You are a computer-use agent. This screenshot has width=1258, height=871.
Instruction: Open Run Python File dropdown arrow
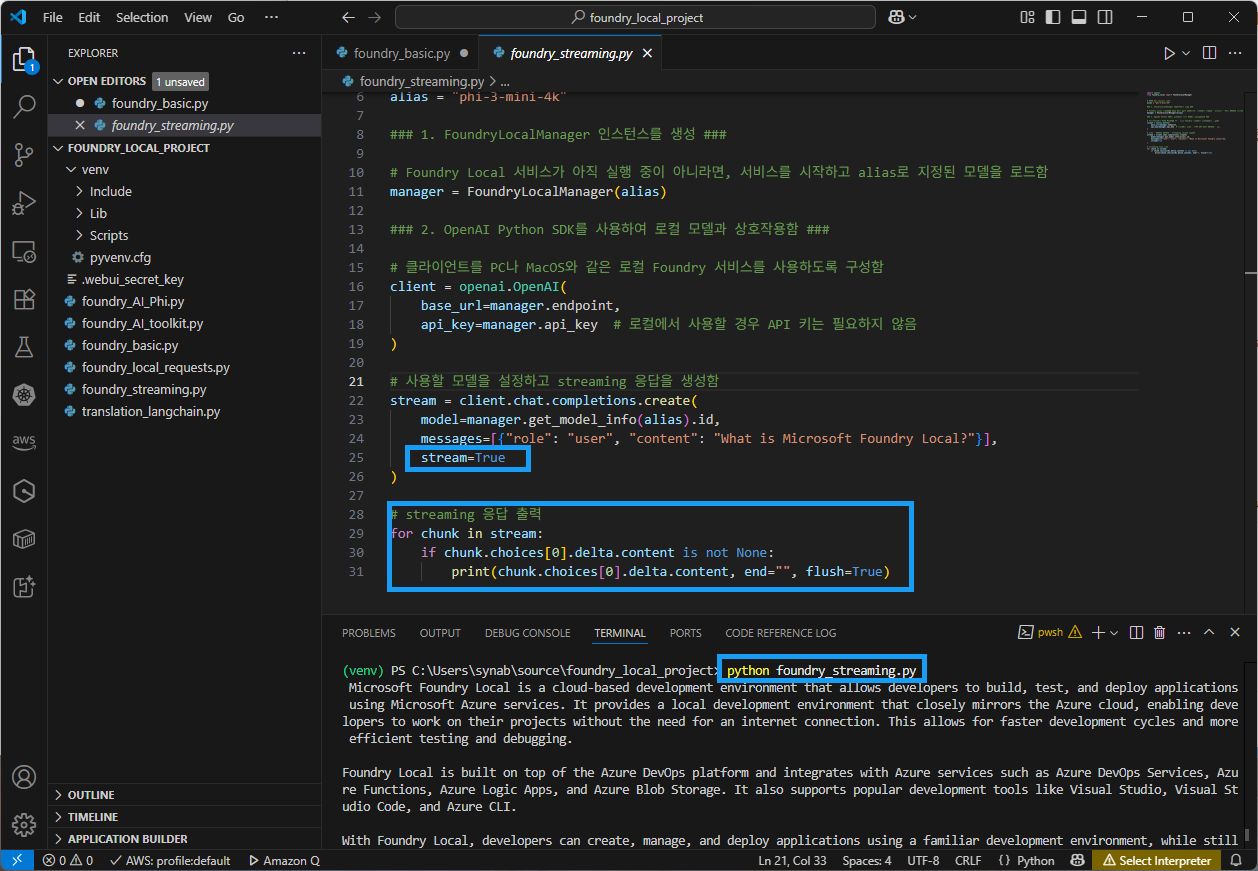coord(1186,53)
